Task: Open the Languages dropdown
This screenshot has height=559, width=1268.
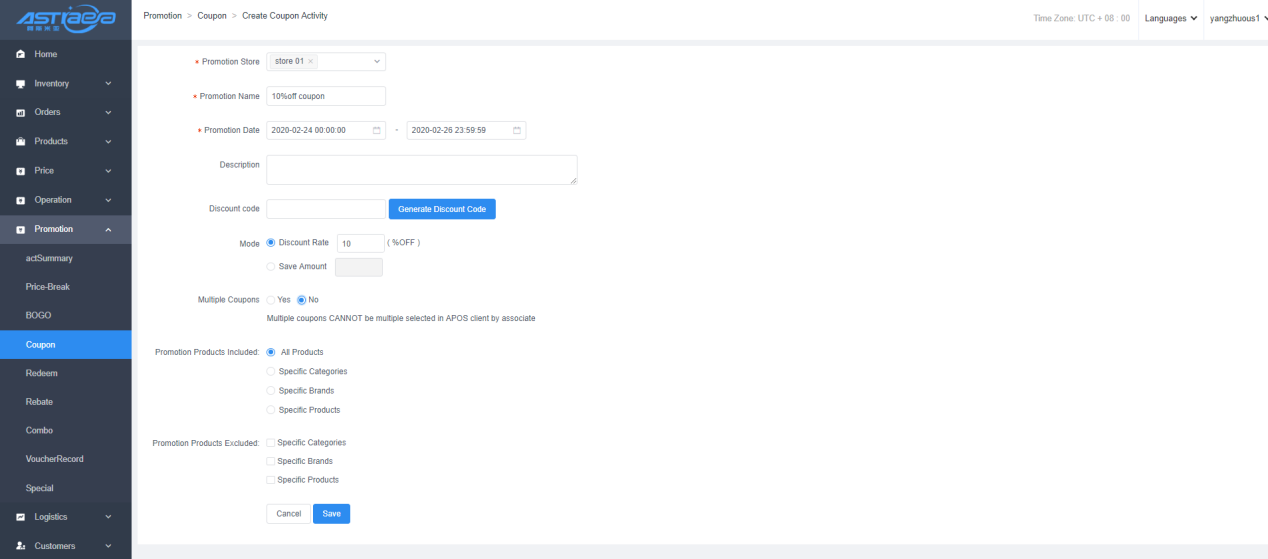Action: click(x=1171, y=18)
